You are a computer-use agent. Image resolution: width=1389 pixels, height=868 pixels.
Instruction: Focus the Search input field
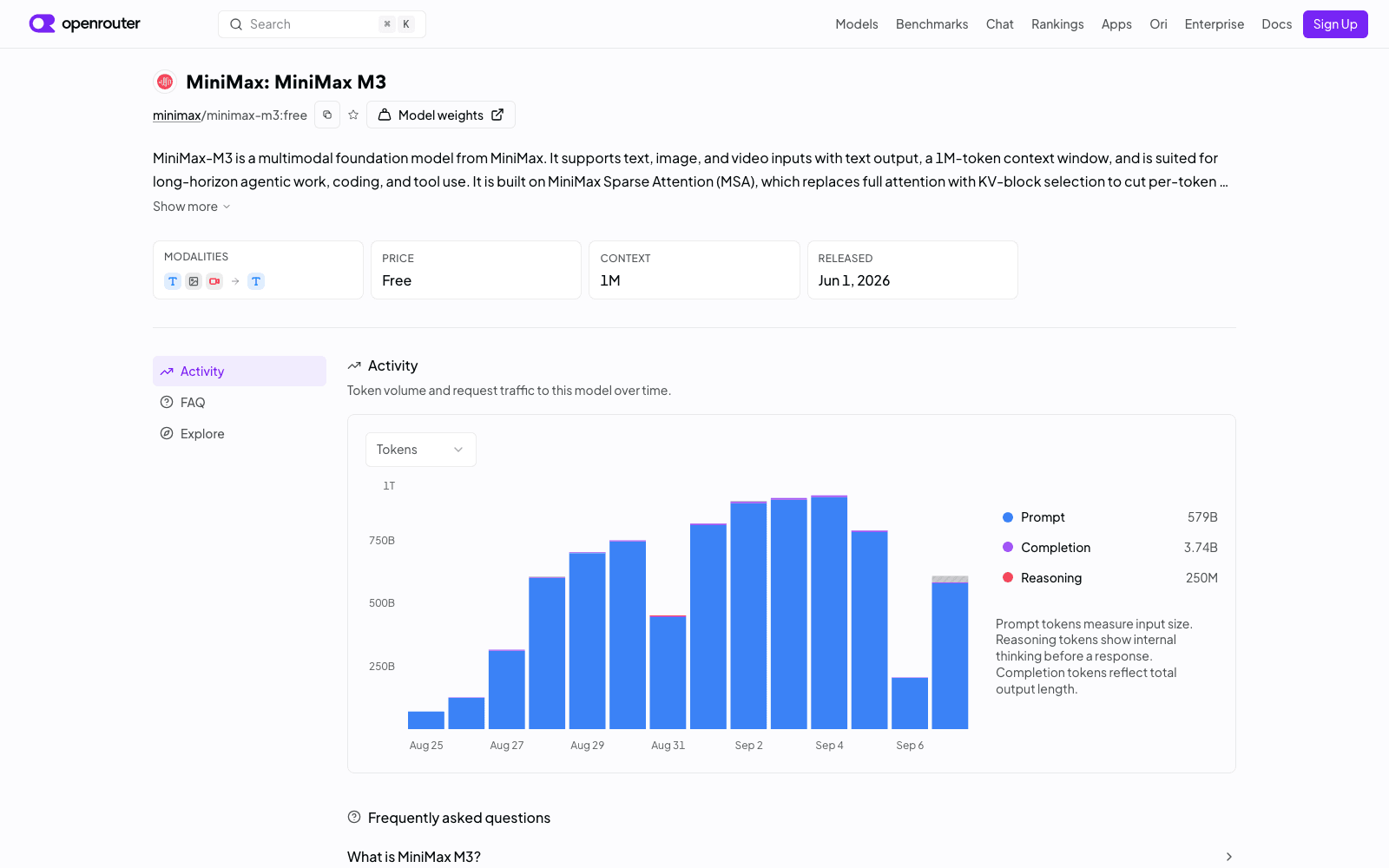click(322, 24)
